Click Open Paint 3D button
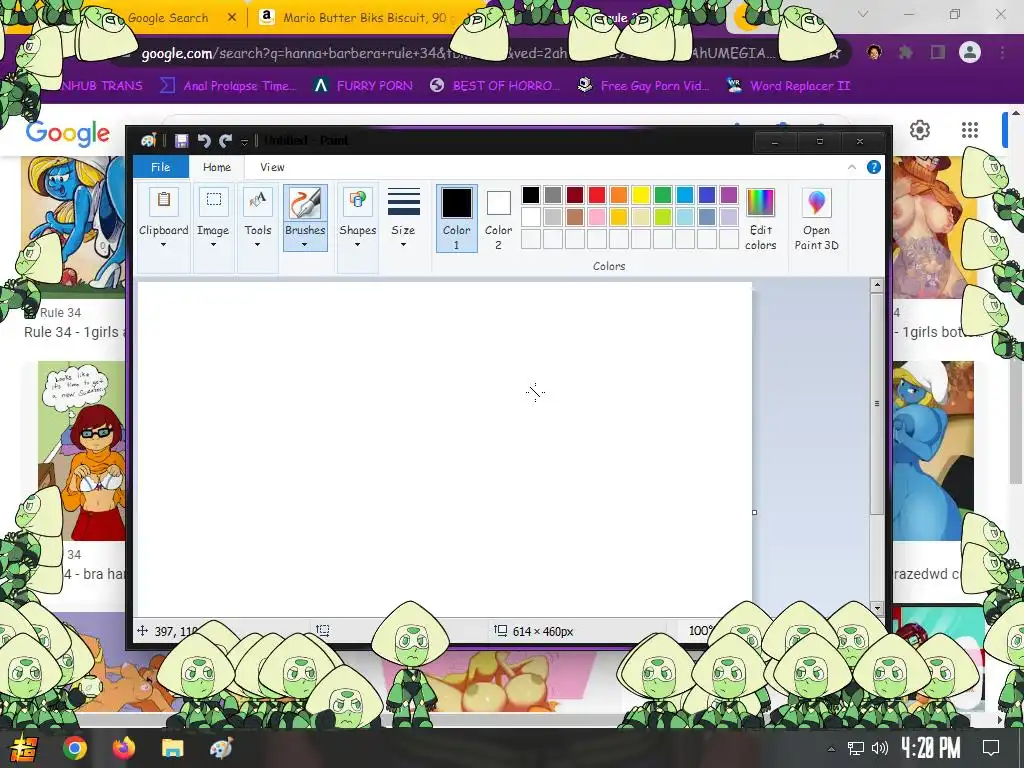The height and width of the screenshot is (768, 1024). point(816,219)
